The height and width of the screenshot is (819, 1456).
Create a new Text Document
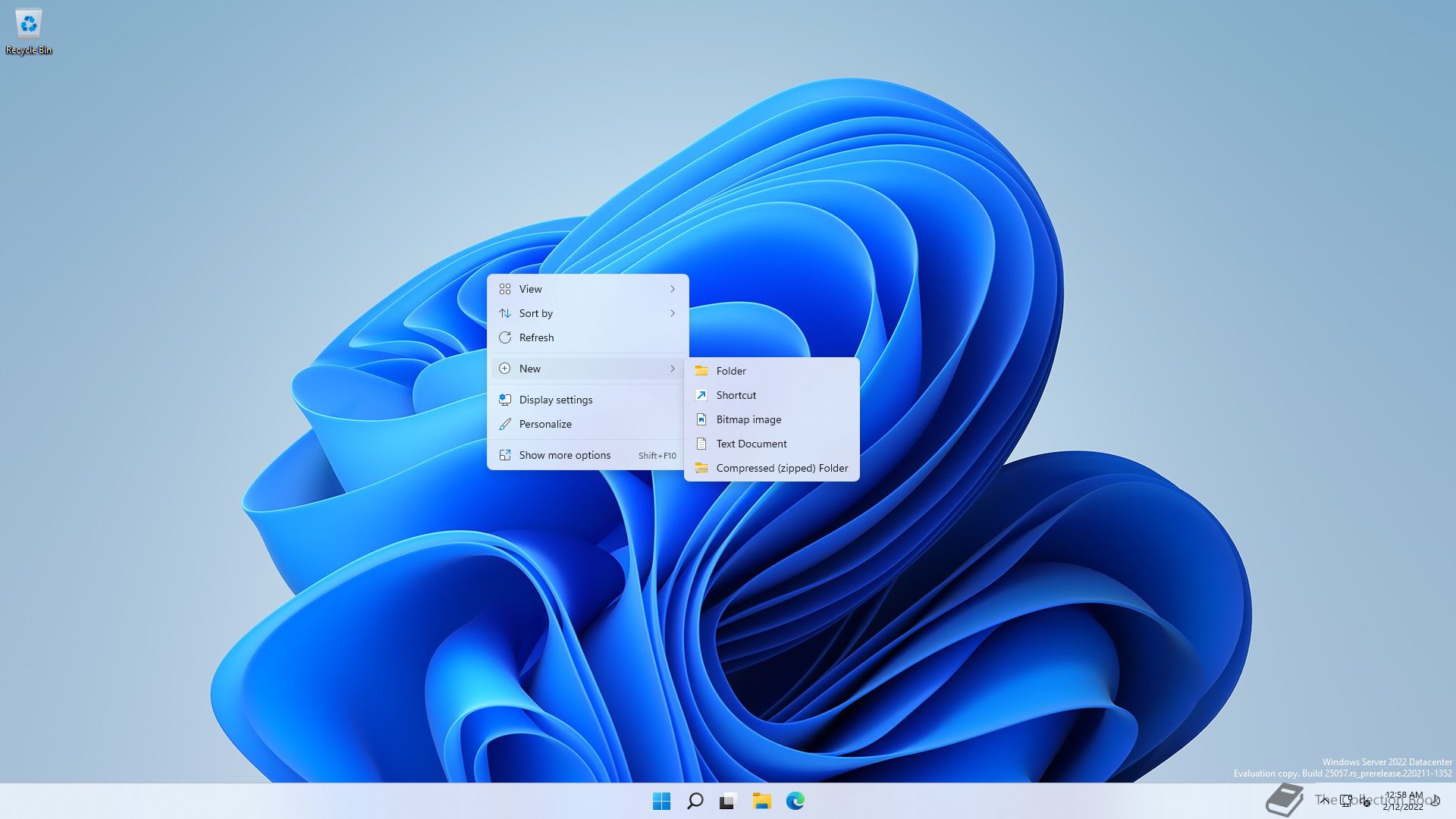(772, 444)
